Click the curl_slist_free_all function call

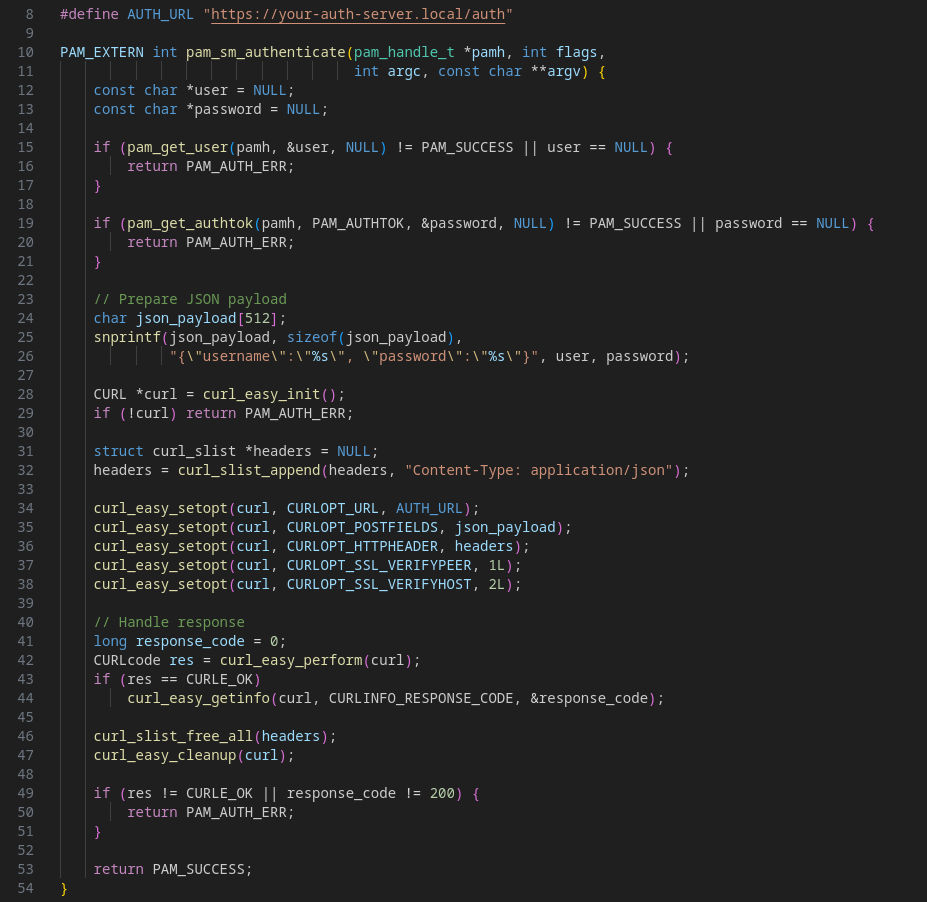[x=174, y=736]
